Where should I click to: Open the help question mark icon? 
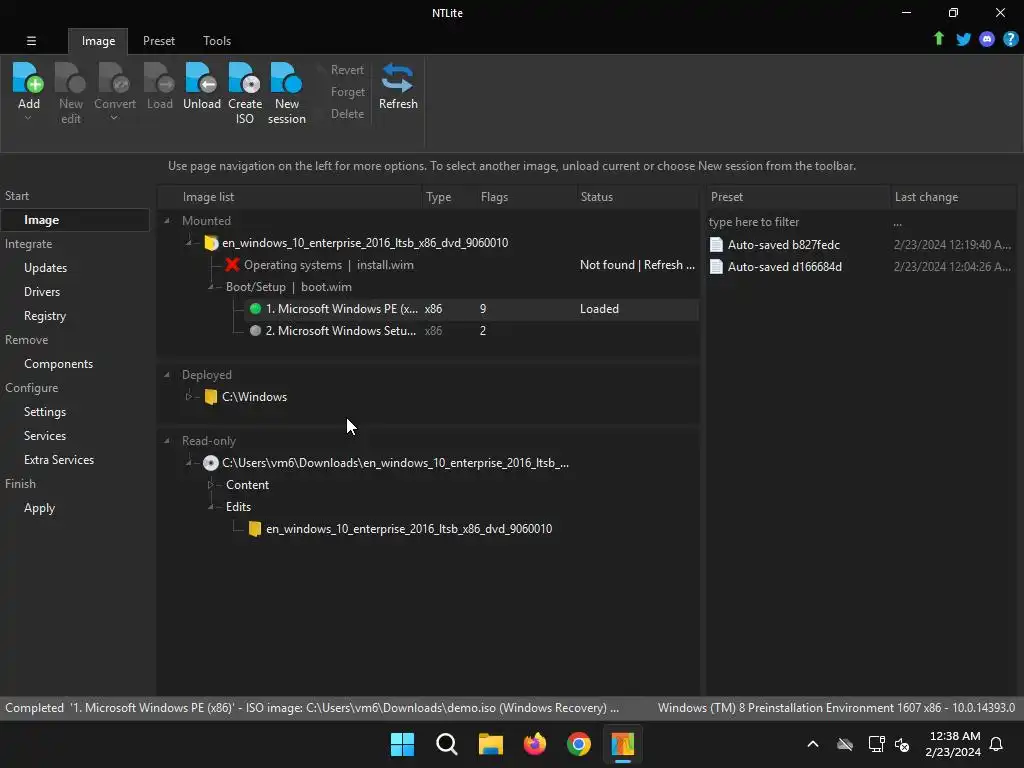(1010, 39)
